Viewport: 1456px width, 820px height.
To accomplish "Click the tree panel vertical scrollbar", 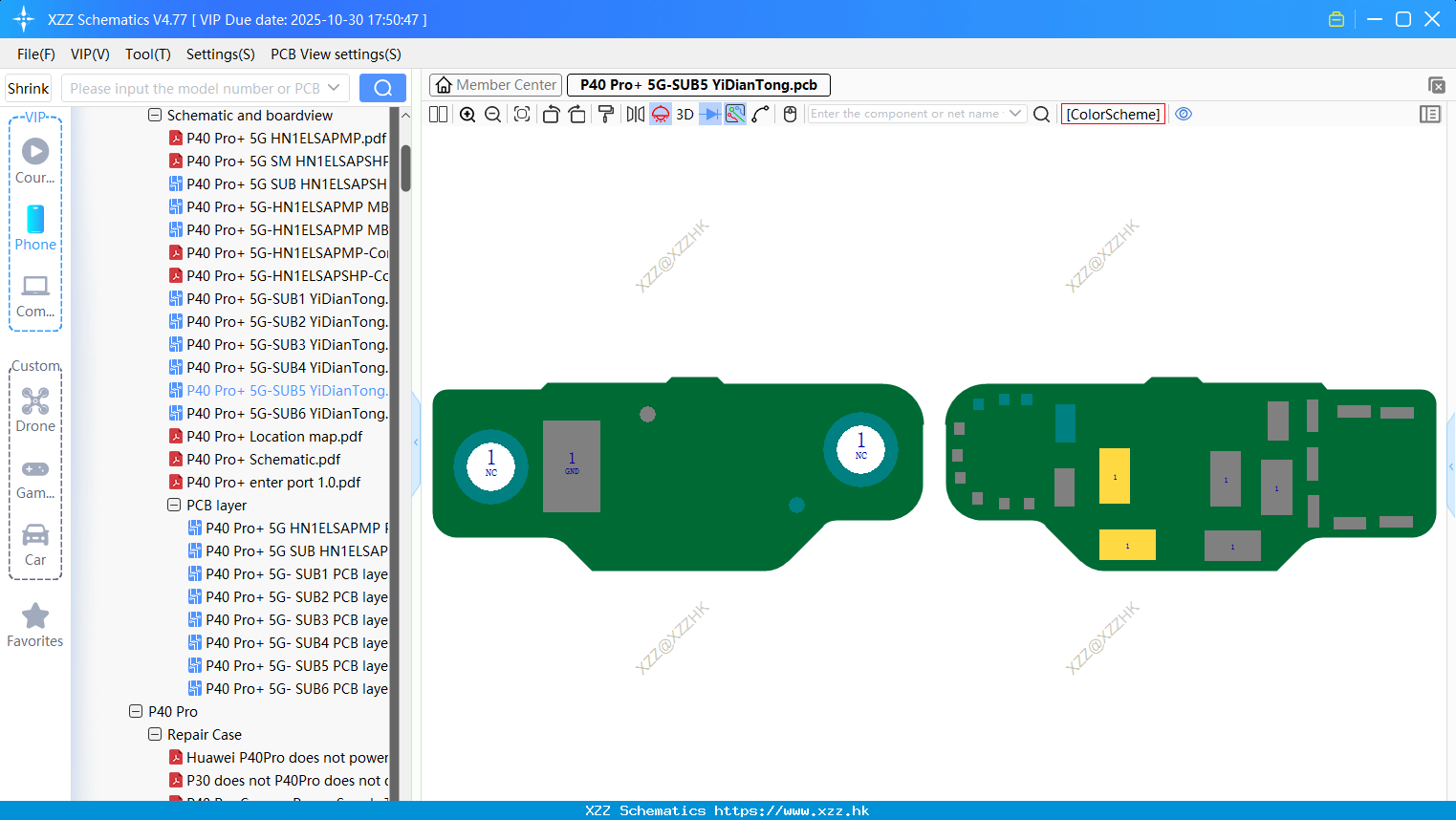I will click(405, 168).
